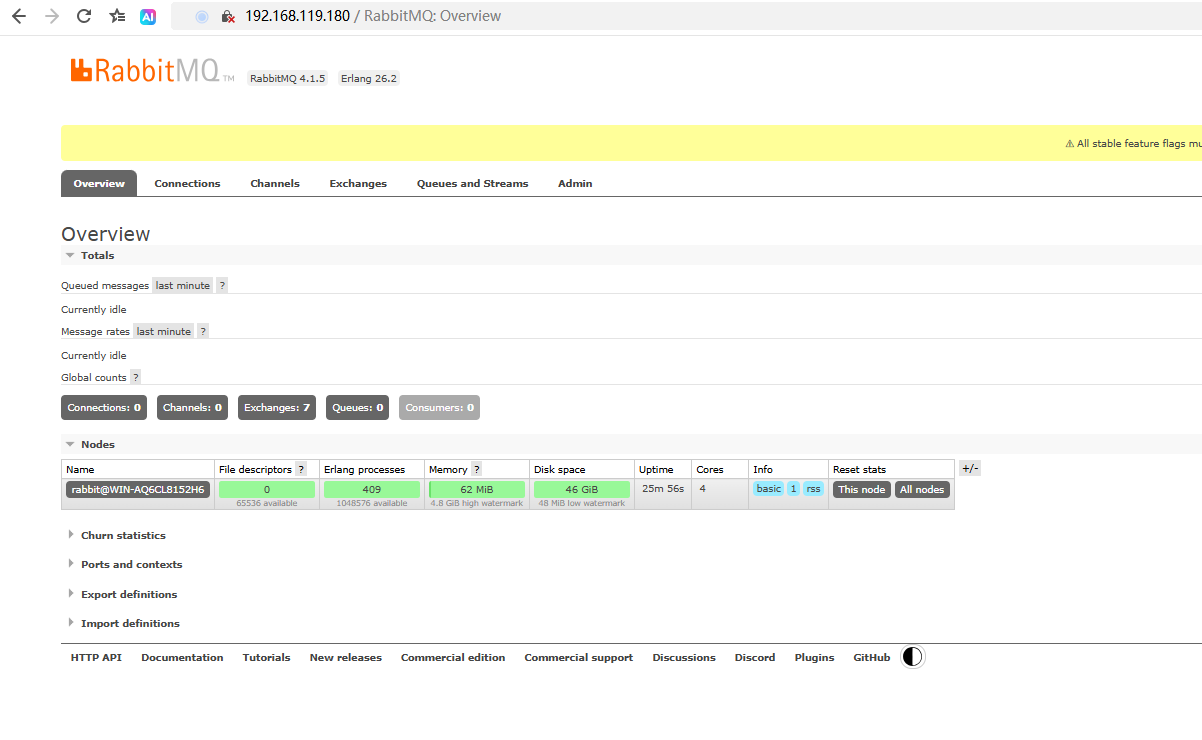The image size is (1202, 740).
Task: Open help for Message rates
Action: 203,331
